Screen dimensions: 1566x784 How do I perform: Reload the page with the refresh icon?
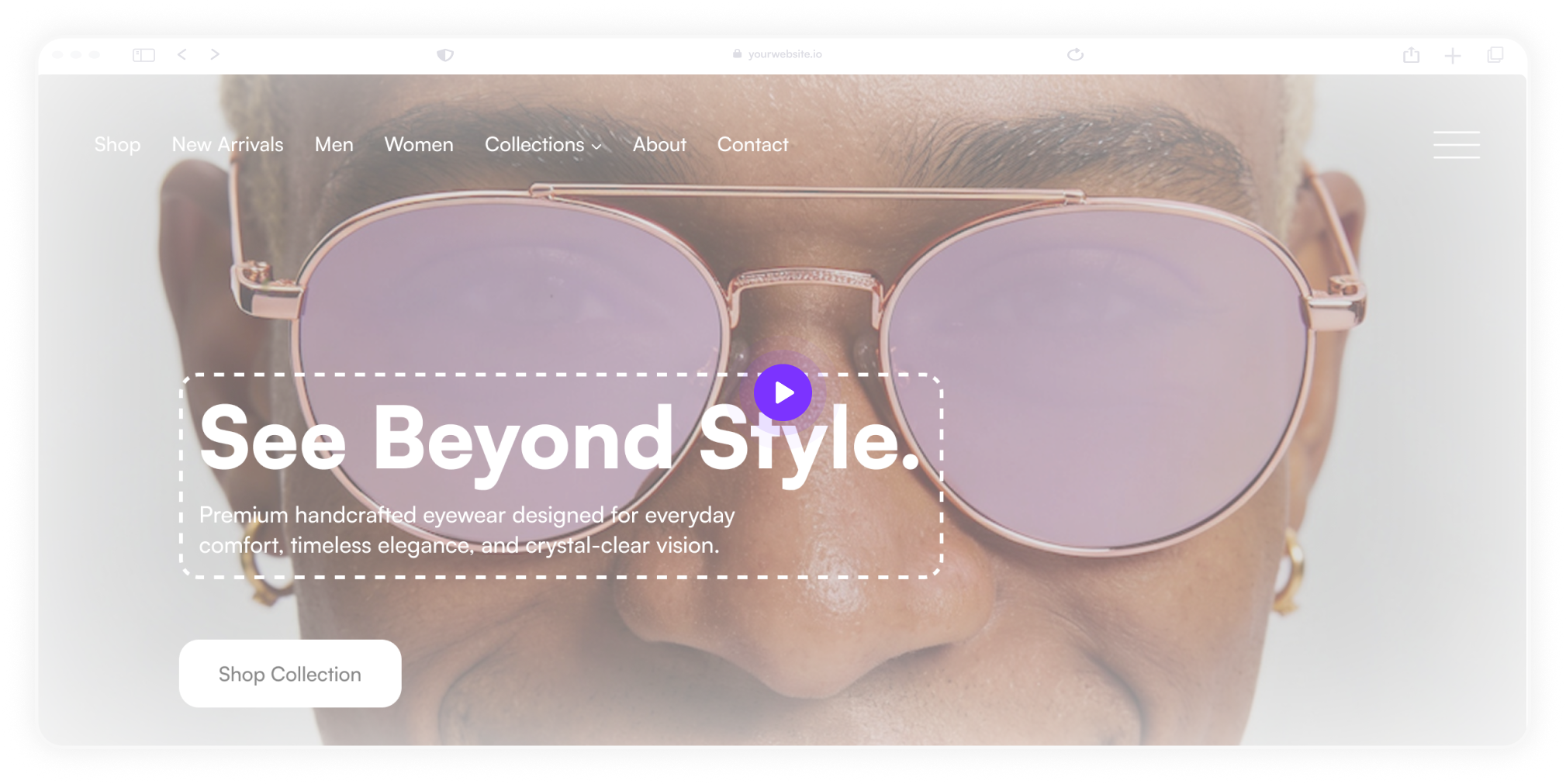1075,54
